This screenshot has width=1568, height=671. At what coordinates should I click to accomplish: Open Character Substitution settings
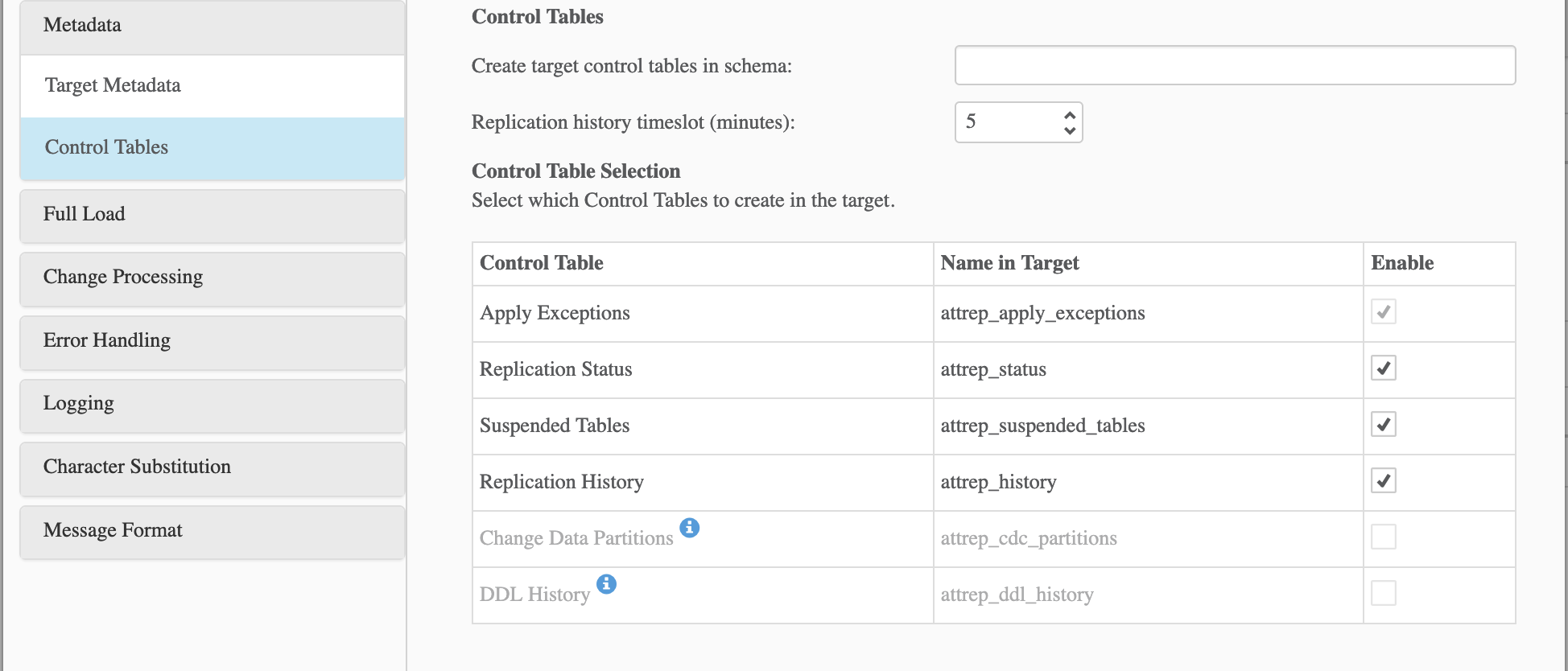pyautogui.click(x=212, y=467)
